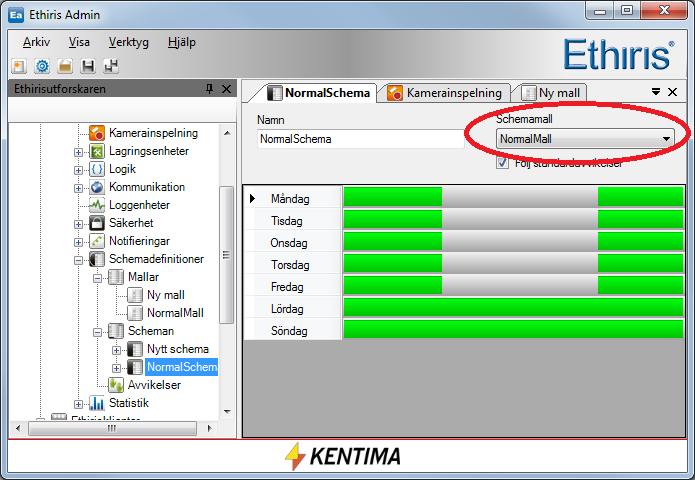
Task: Click the Kamerainspelning tree icon
Action: (97, 133)
